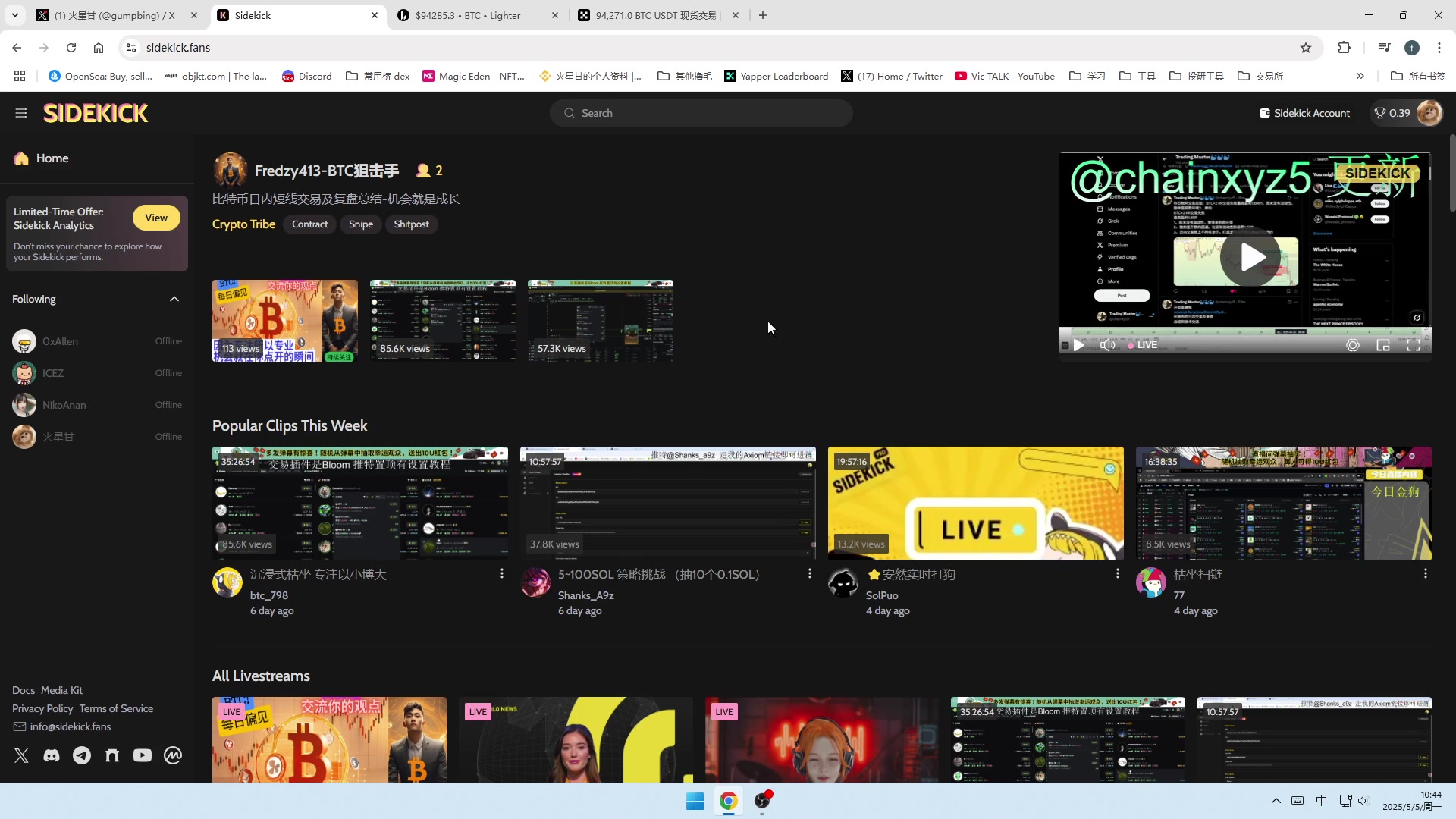Toggle mute on the live player
This screenshot has width=1456, height=819.
[x=1107, y=345]
